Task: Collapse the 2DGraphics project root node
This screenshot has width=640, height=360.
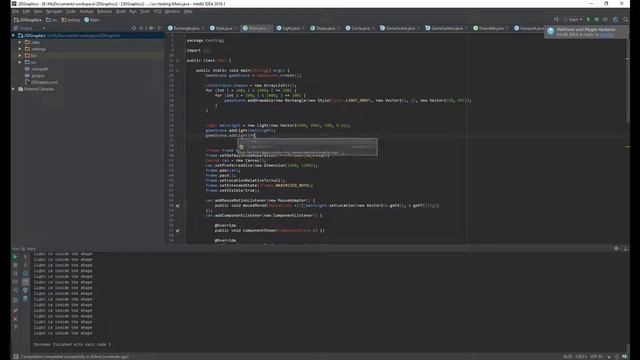Action: [13, 36]
